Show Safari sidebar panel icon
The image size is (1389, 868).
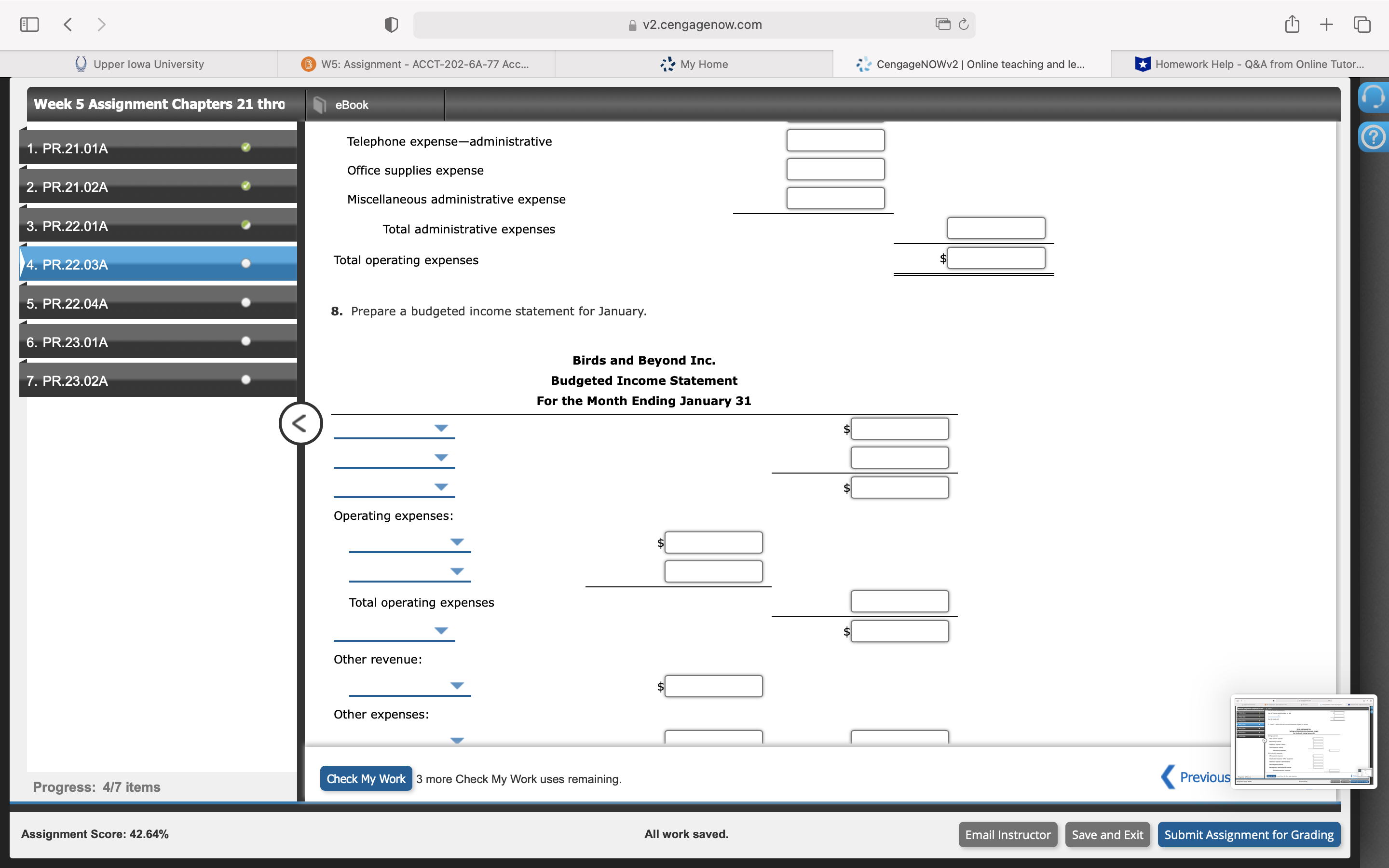pos(29,24)
